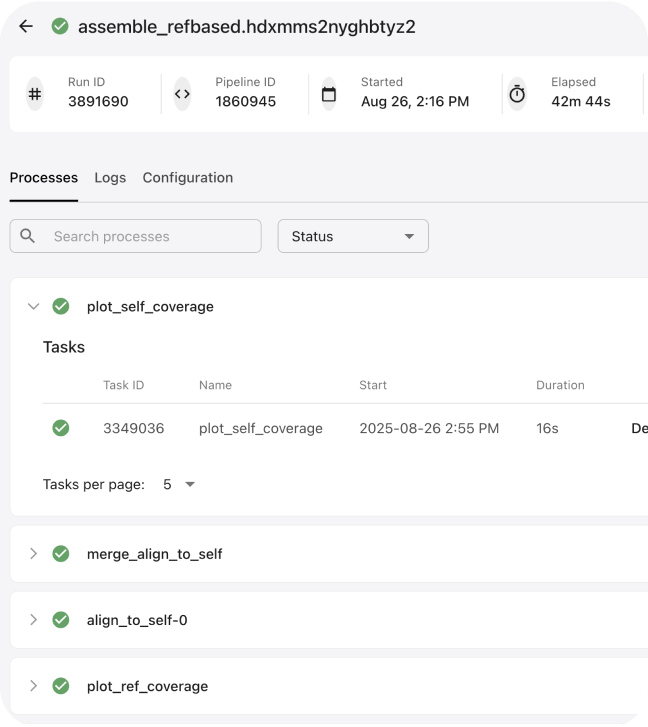Viewport: 648px width, 727px height.
Task: Click the magnifier icon in search box
Action: coord(27,236)
